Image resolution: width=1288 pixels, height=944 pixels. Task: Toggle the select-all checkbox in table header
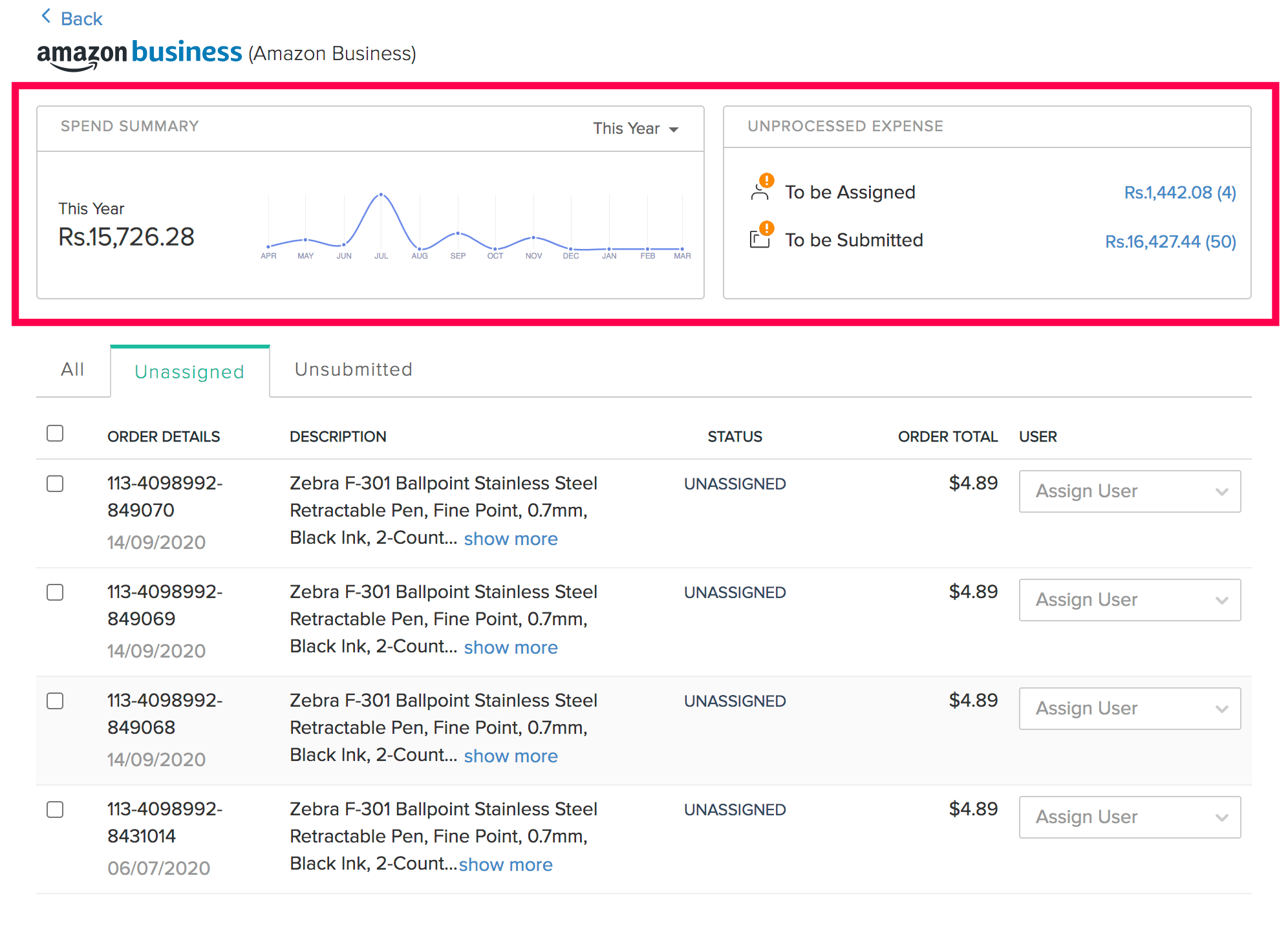click(55, 433)
